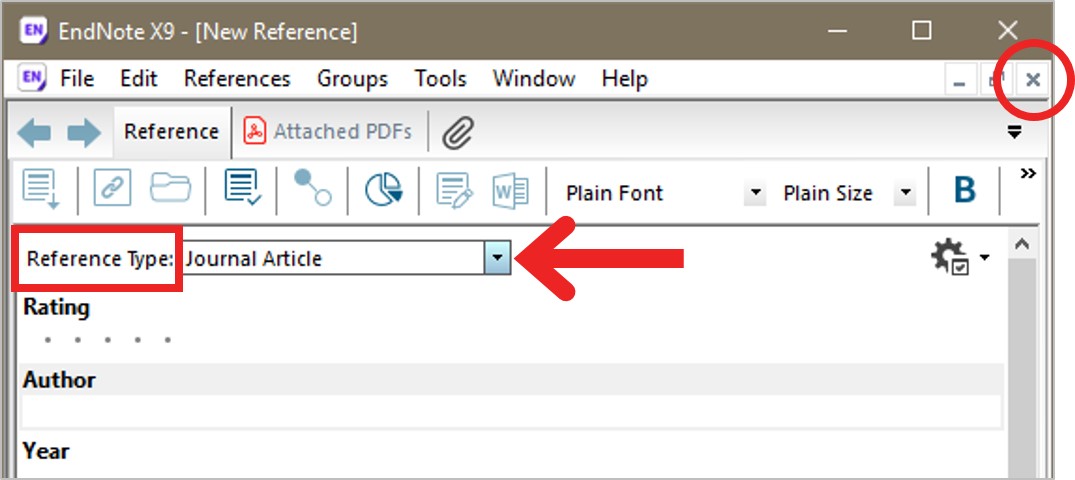Click the Open Link icon in toolbar
Screen dimensions: 1075x480
[x=112, y=188]
